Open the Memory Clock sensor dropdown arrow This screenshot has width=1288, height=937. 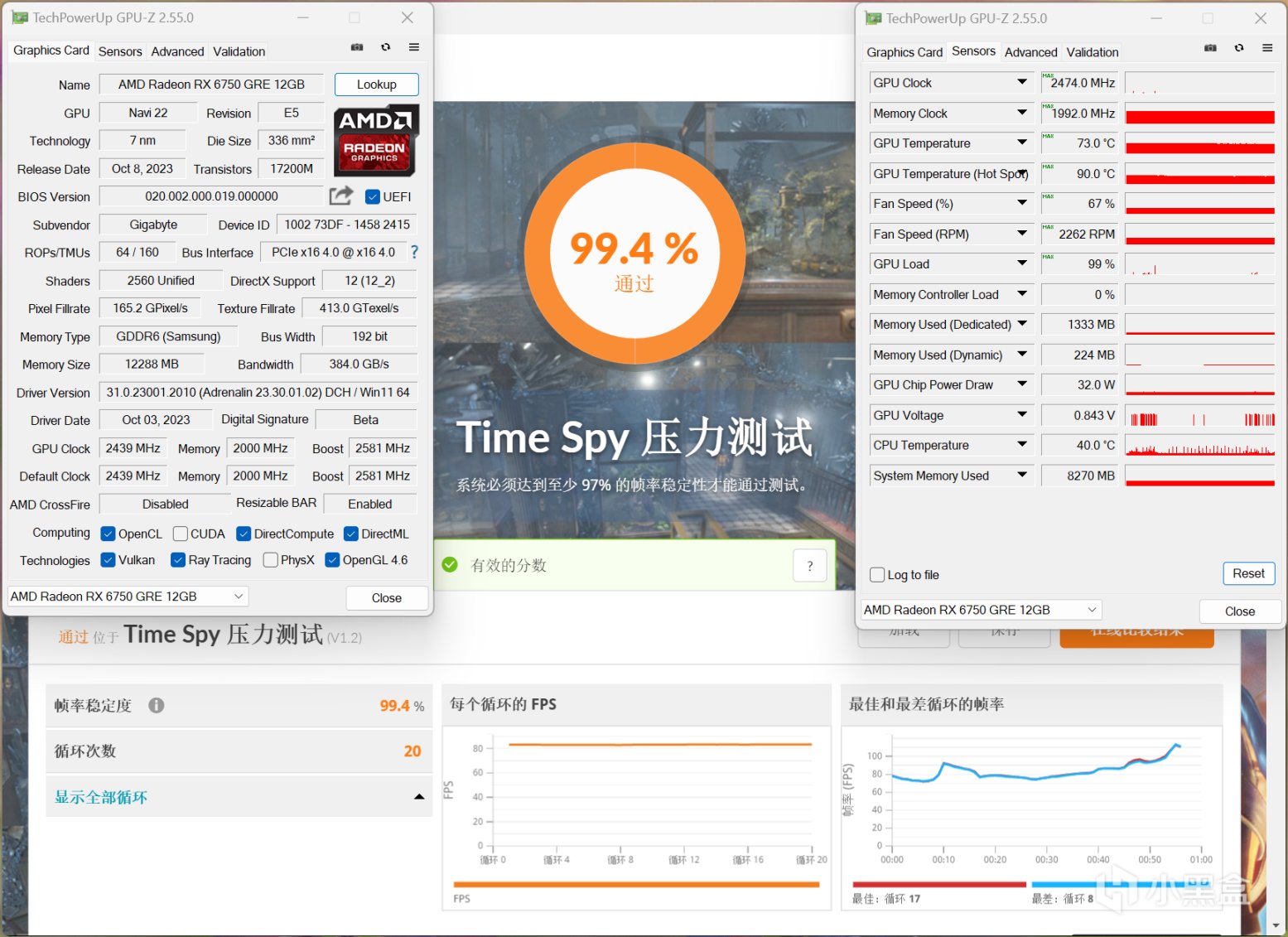tap(1022, 113)
